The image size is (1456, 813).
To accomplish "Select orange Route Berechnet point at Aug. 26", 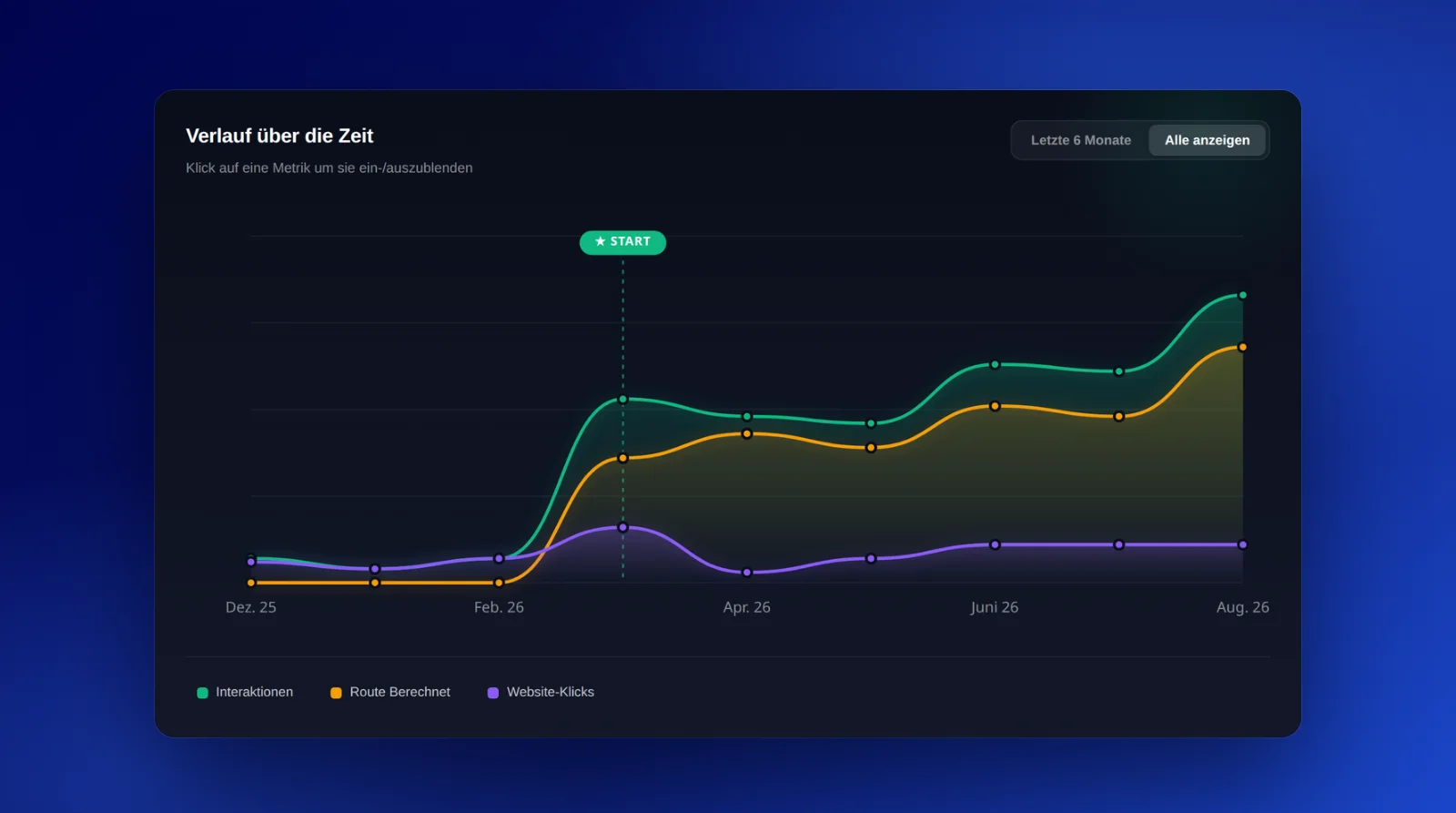I will click(1242, 347).
